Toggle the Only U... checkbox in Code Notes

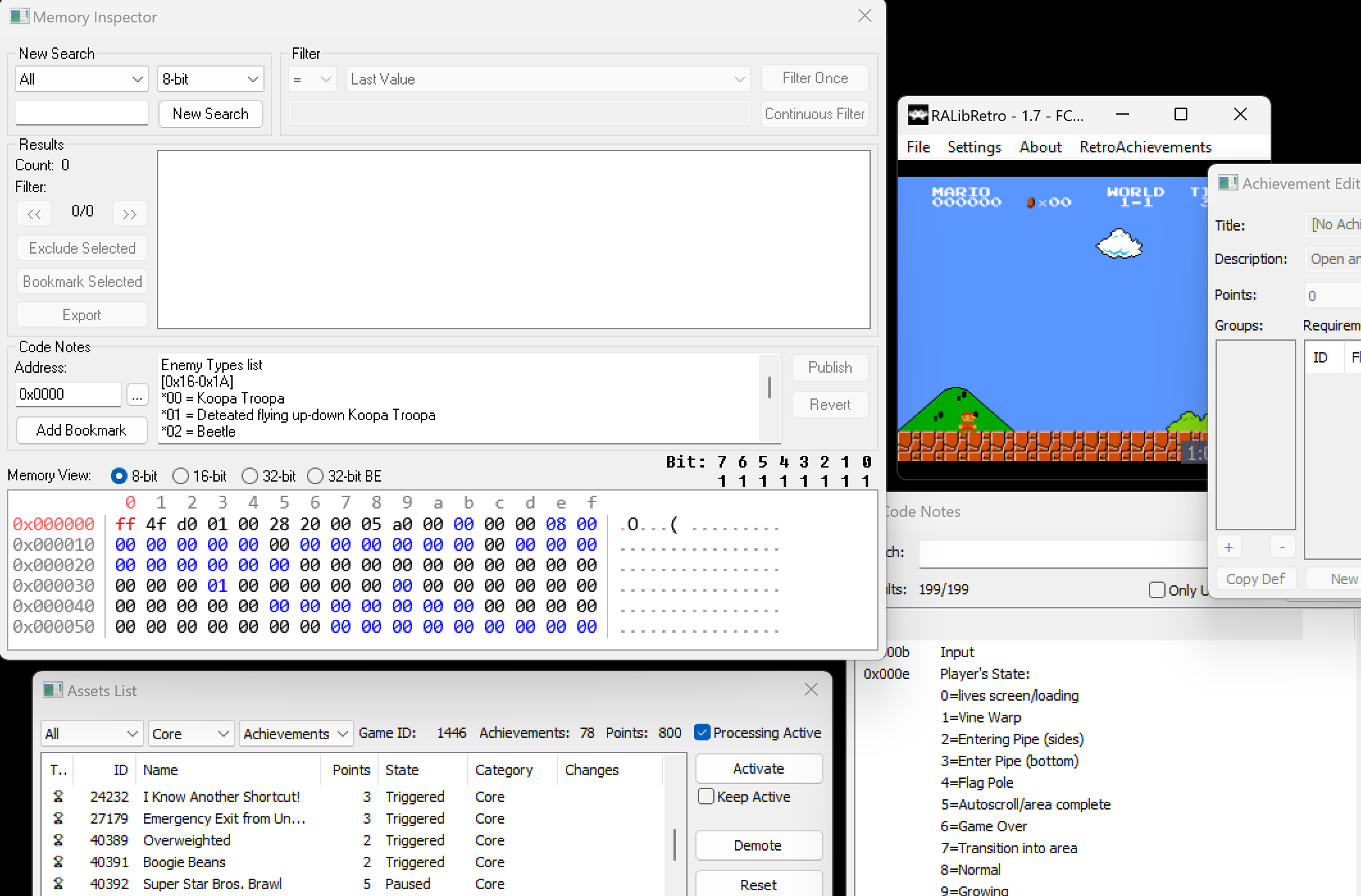[x=1157, y=589]
